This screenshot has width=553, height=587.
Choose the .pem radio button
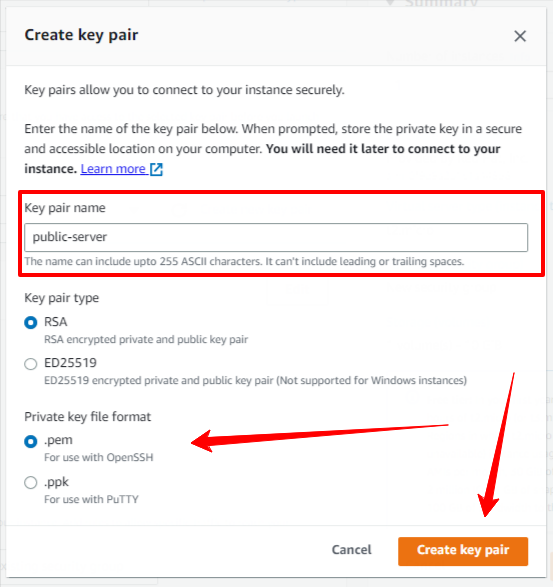31,441
